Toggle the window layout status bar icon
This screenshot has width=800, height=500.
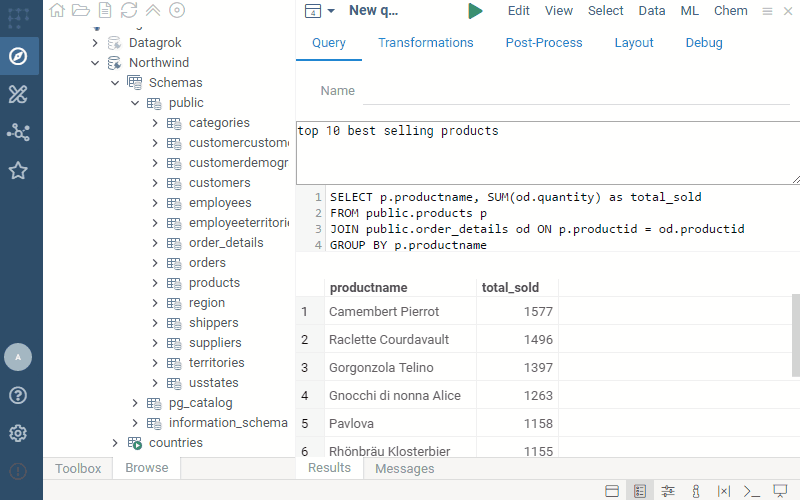(612, 491)
